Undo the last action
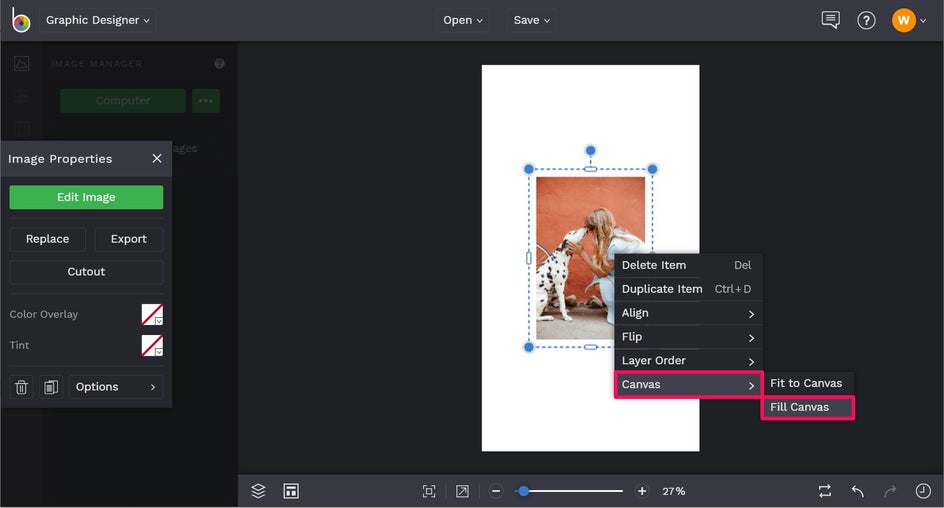 [858, 491]
